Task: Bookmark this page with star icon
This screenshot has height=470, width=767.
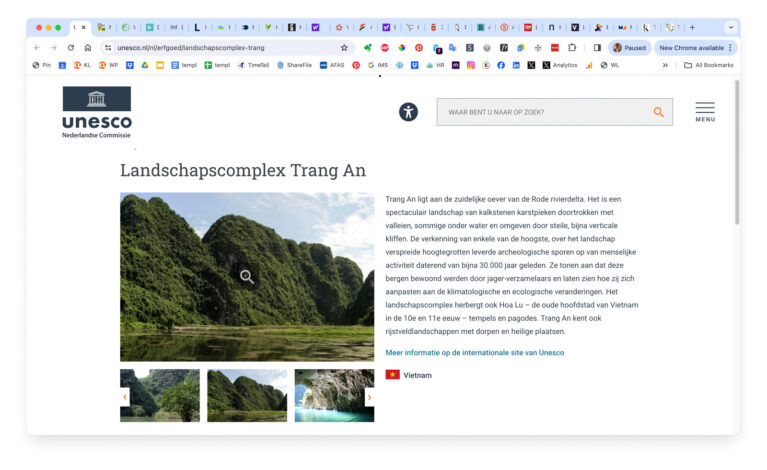Action: [344, 47]
